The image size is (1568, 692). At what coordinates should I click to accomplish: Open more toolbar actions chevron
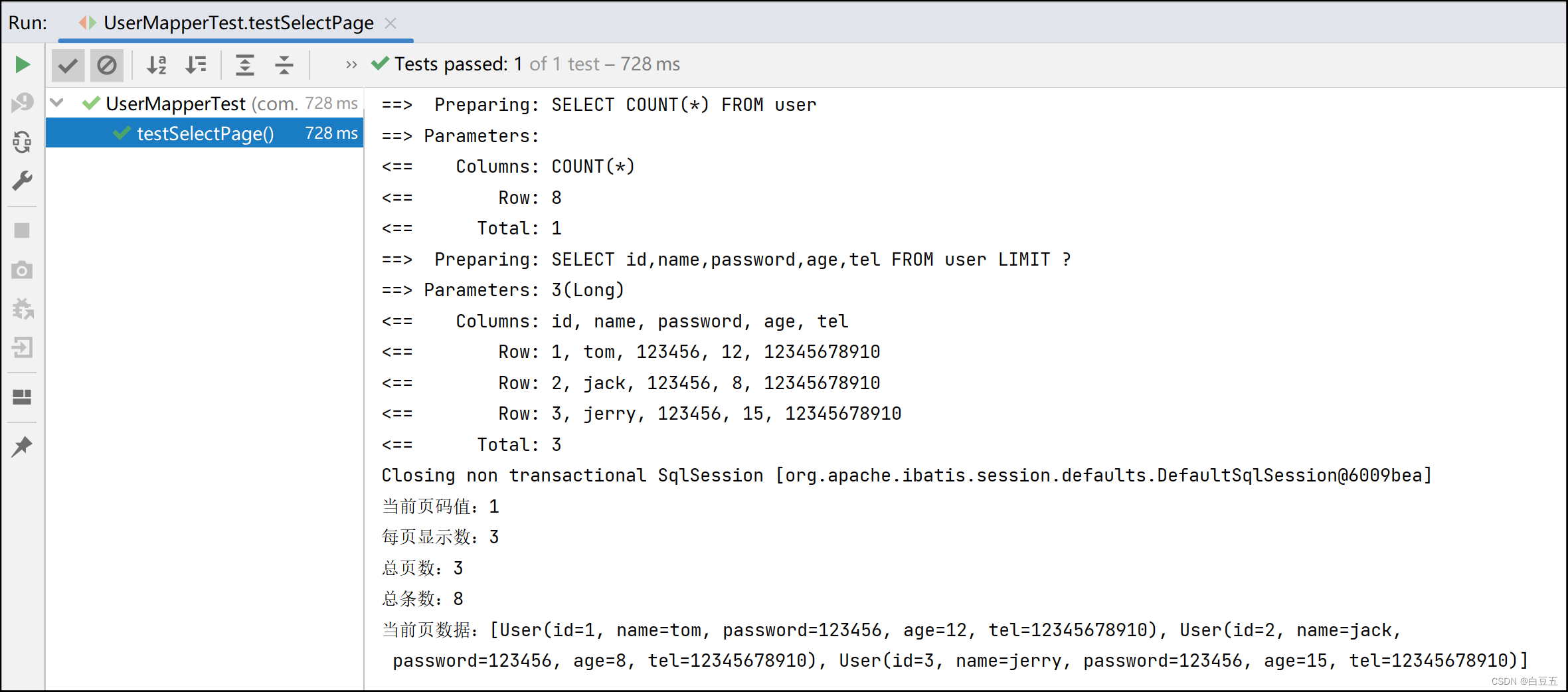[x=351, y=65]
